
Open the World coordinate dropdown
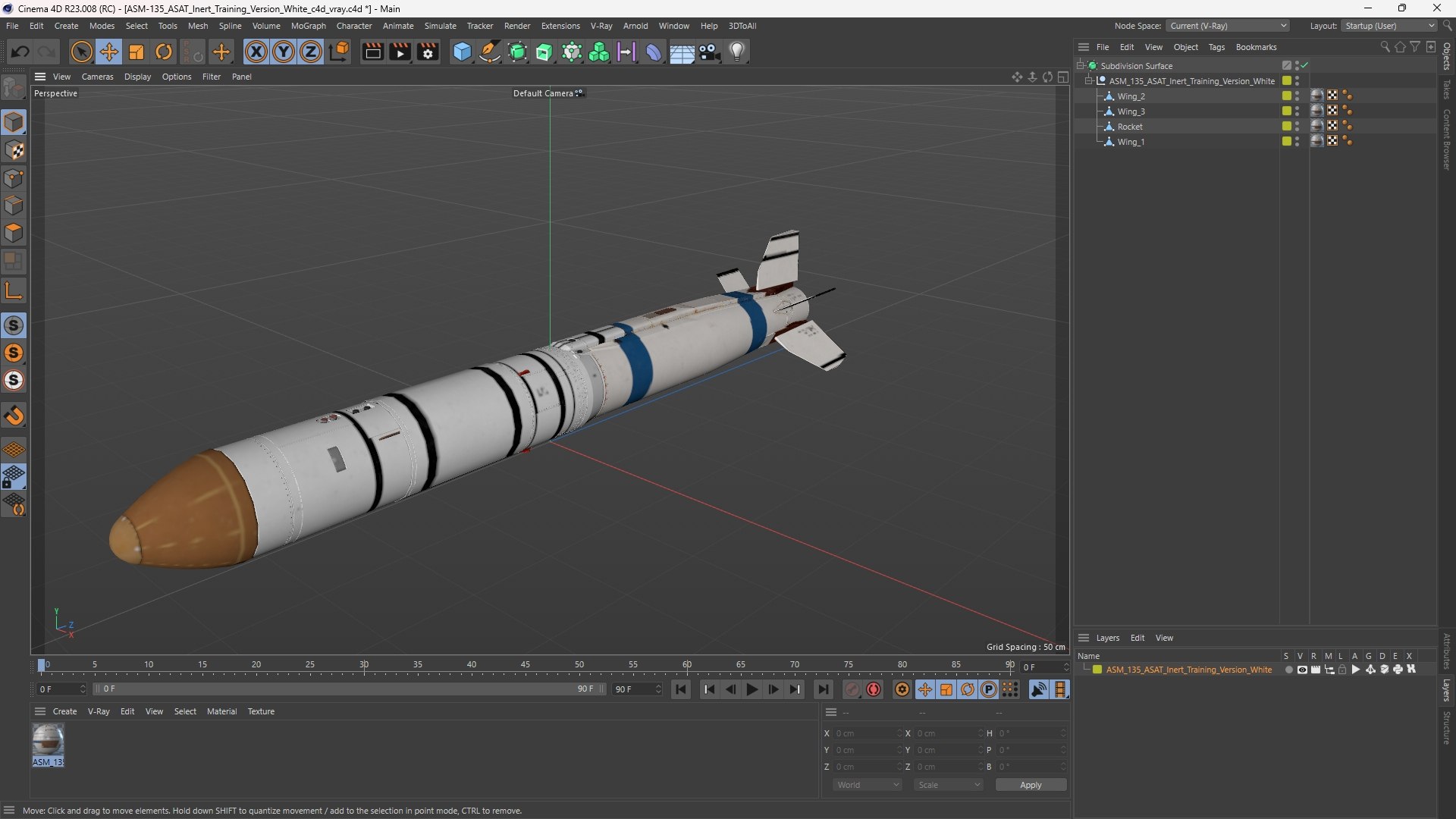[x=868, y=785]
